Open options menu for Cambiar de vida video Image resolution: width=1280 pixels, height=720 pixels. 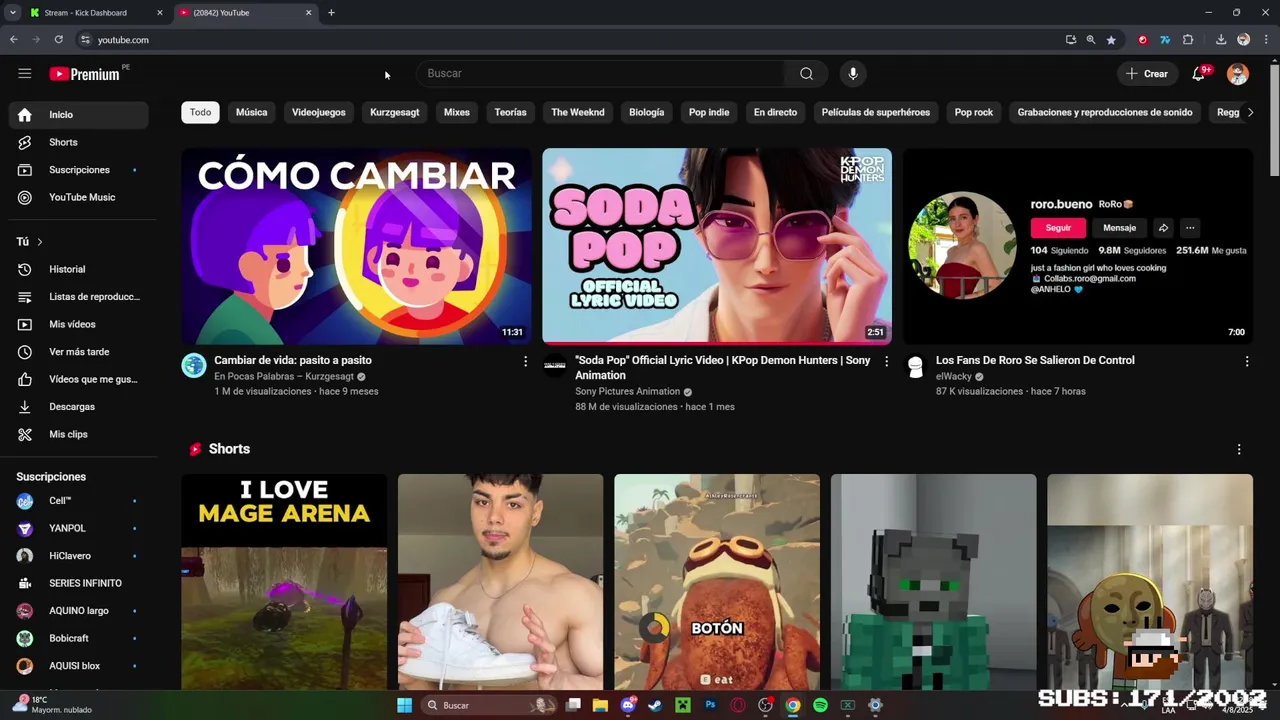point(525,362)
